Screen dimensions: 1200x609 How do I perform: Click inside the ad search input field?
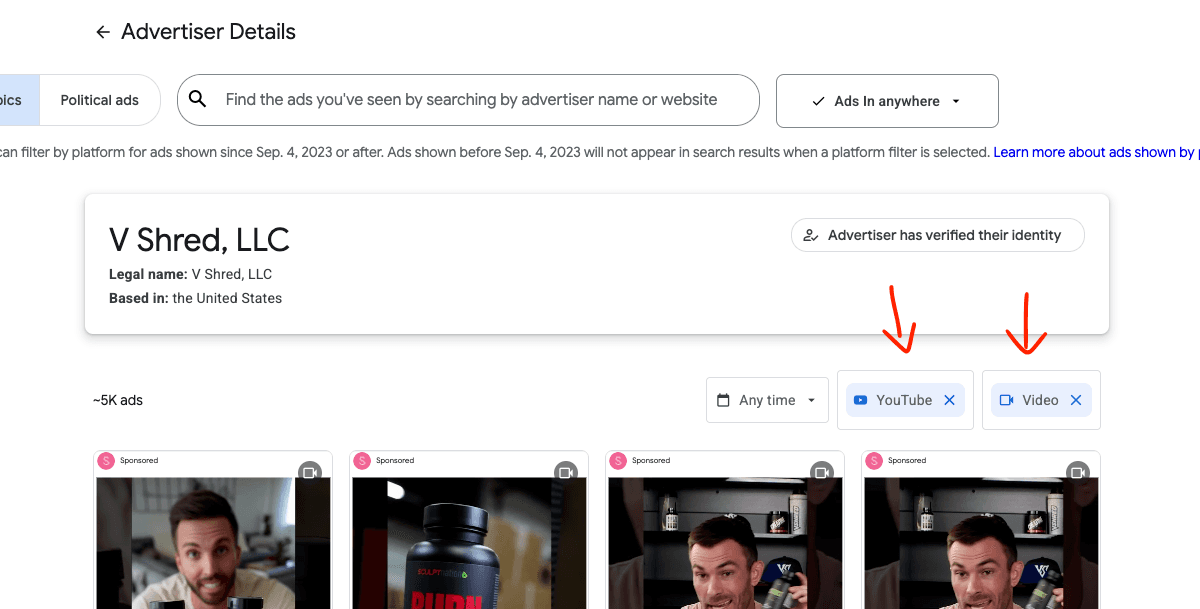tap(470, 99)
